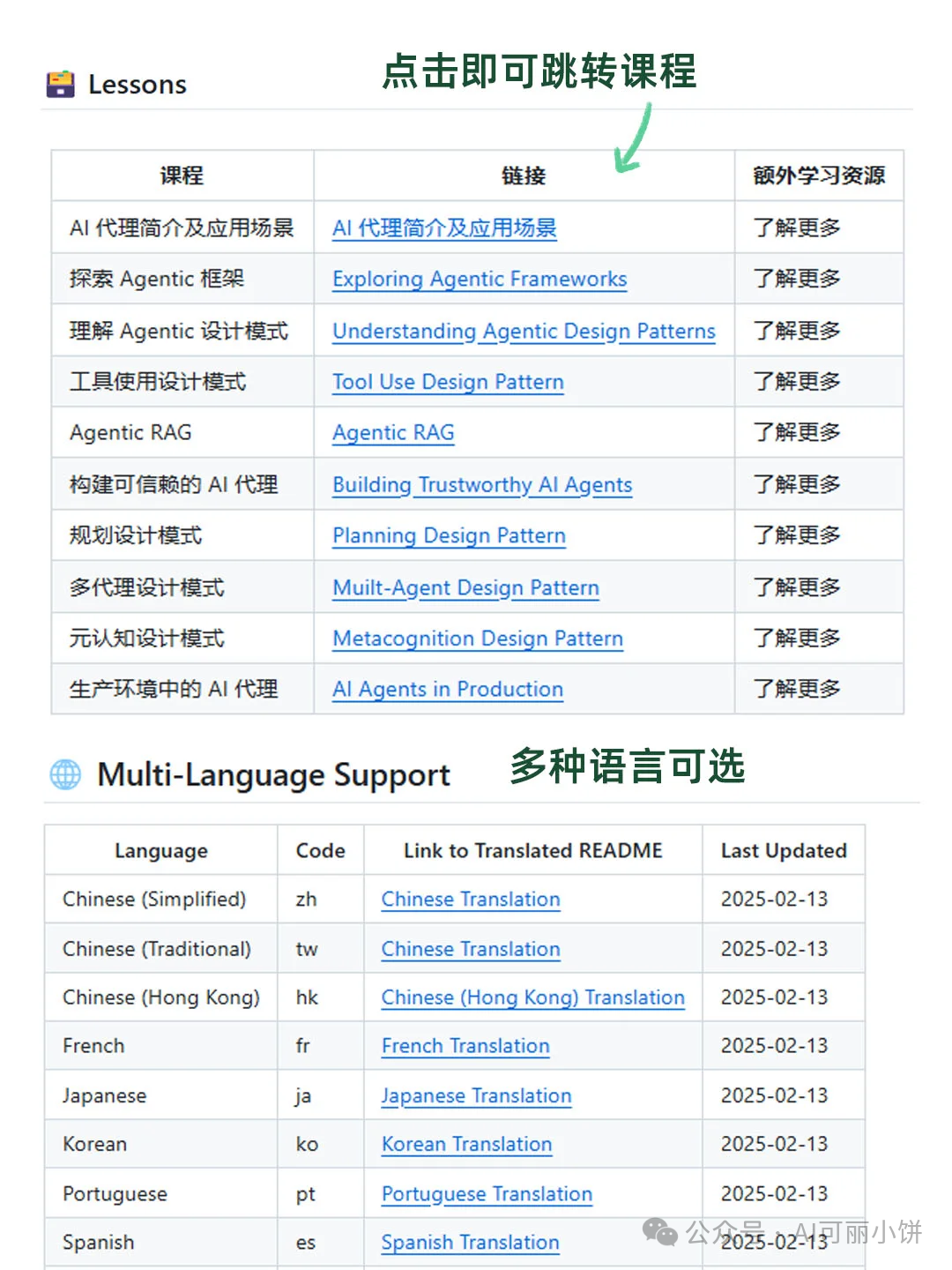Open the AI 代理简介及应用场景 lesson link

[x=445, y=228]
